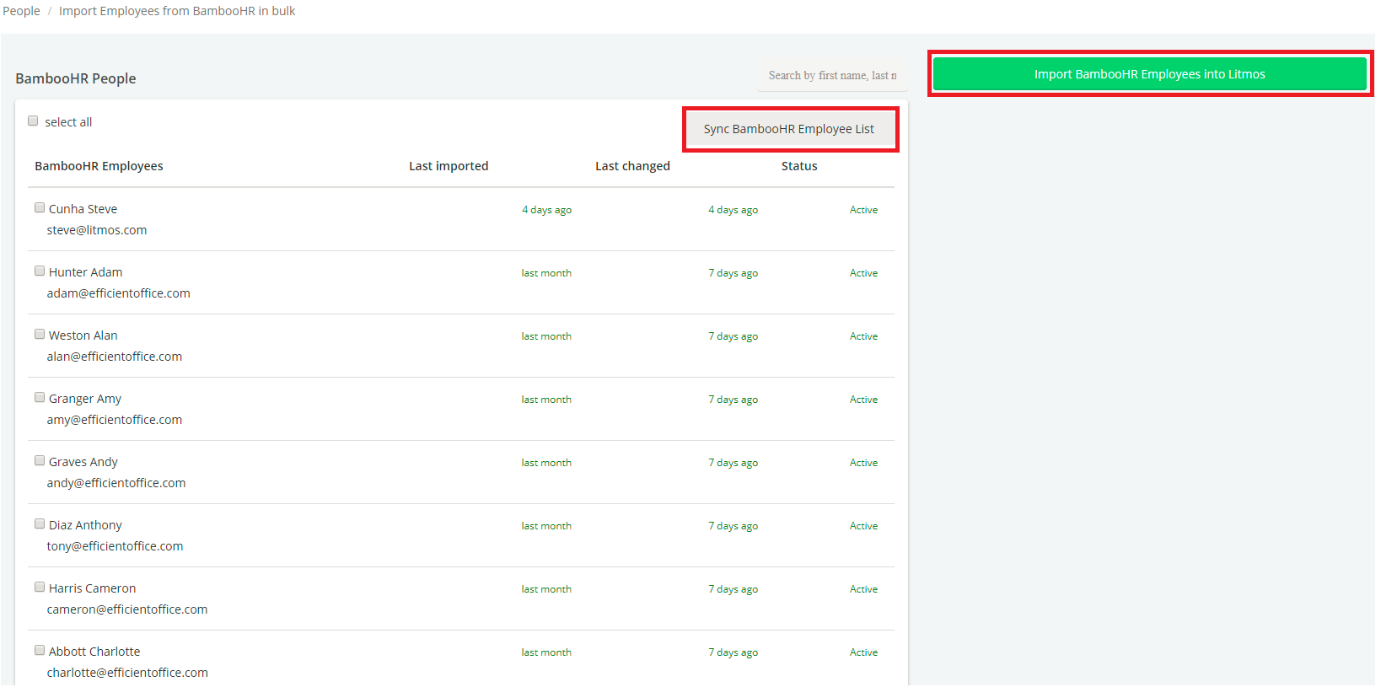Click the Status column header
Viewport: 1381px width, 687px height.
click(799, 166)
